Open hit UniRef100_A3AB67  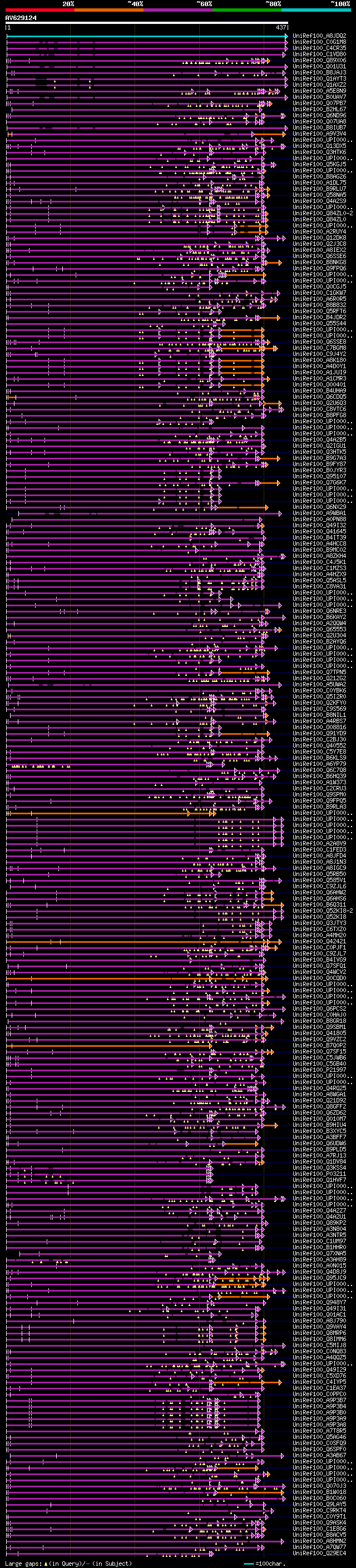[x=319, y=1456]
